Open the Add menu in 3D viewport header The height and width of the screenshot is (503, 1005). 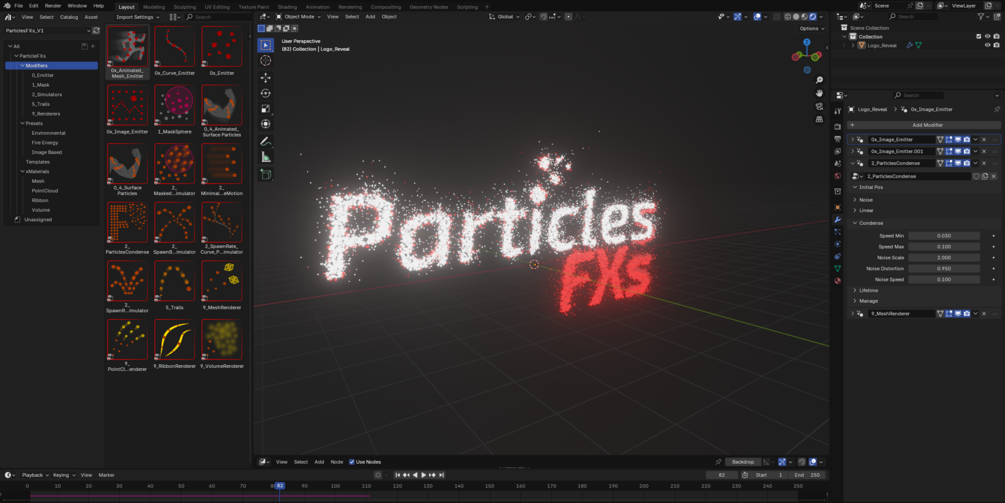tap(370, 17)
